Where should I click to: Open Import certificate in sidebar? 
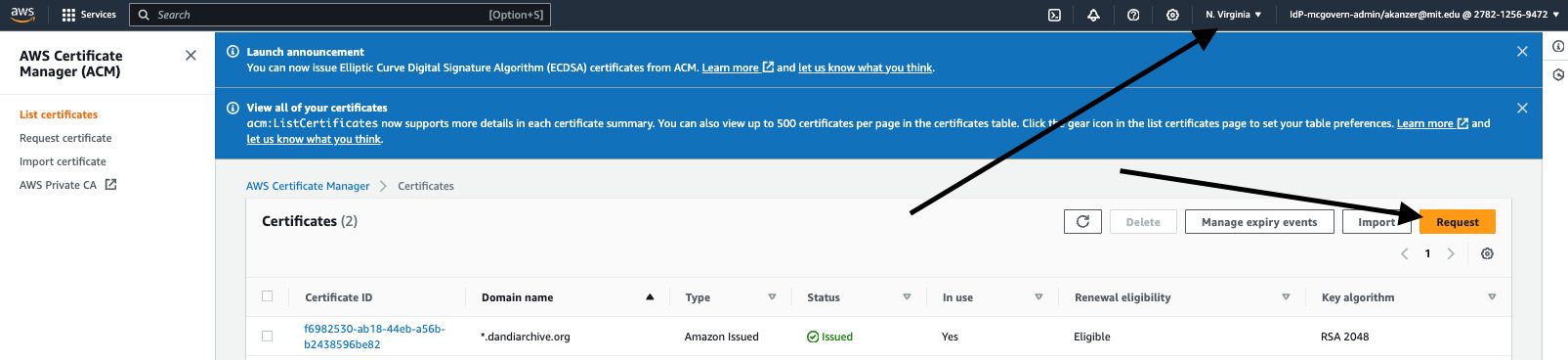[63, 161]
